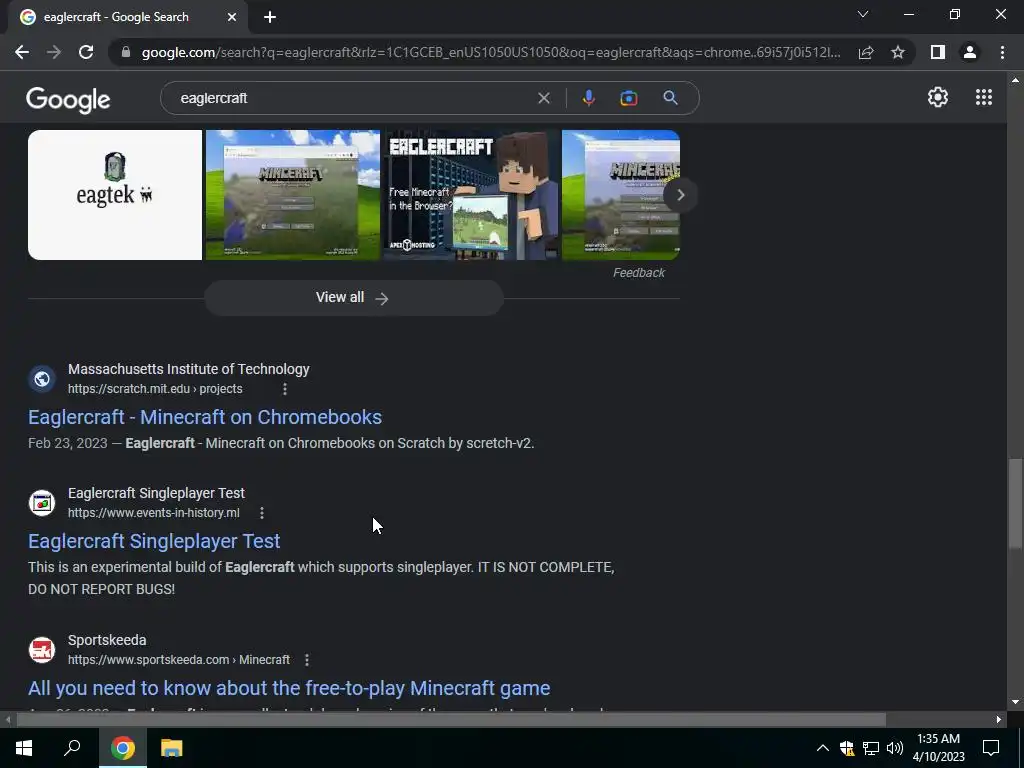Open Google quick settings gear

938,97
